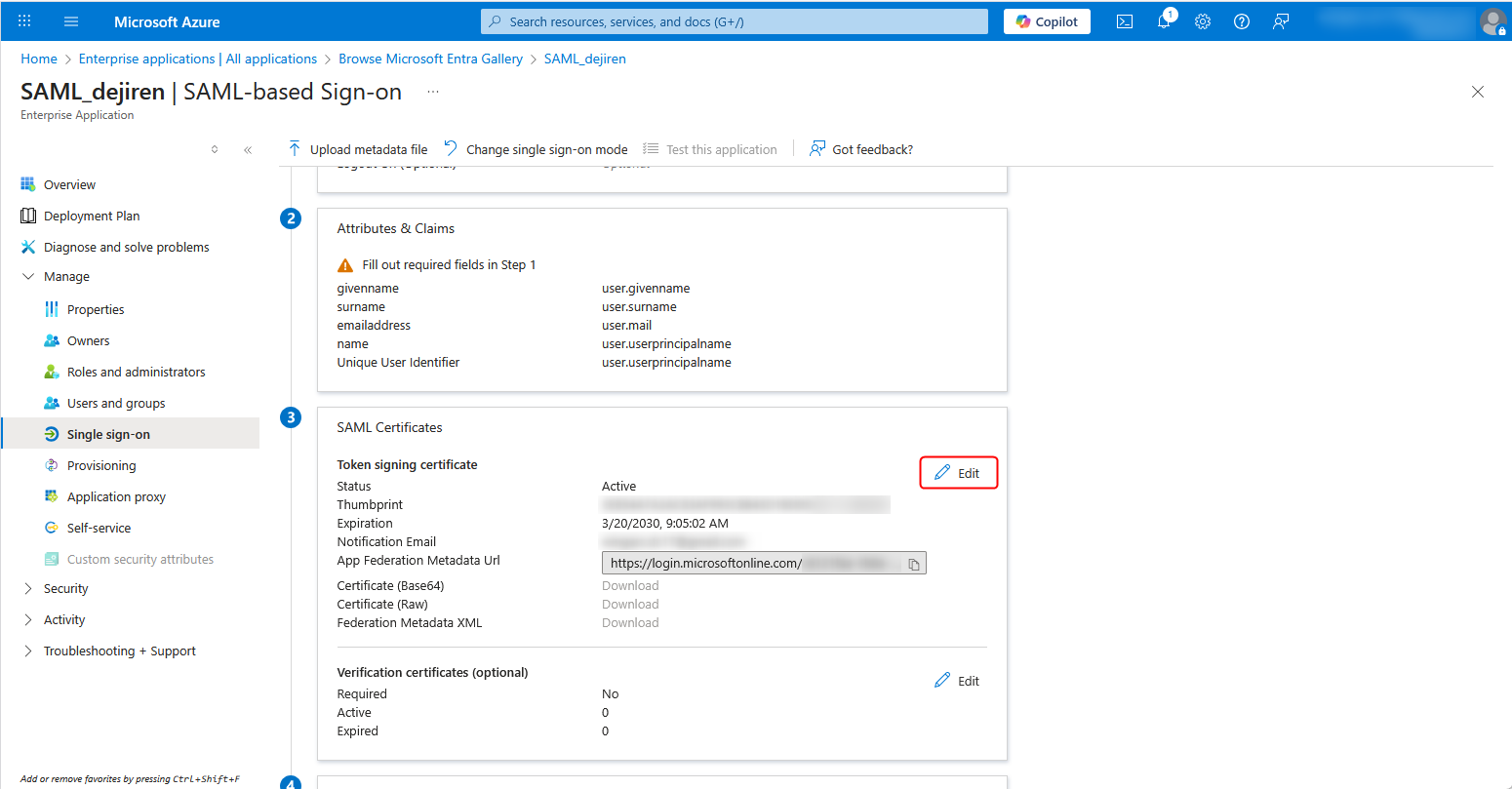1512x789 pixels.
Task: Download Certificate (Base64)
Action: tap(630, 586)
